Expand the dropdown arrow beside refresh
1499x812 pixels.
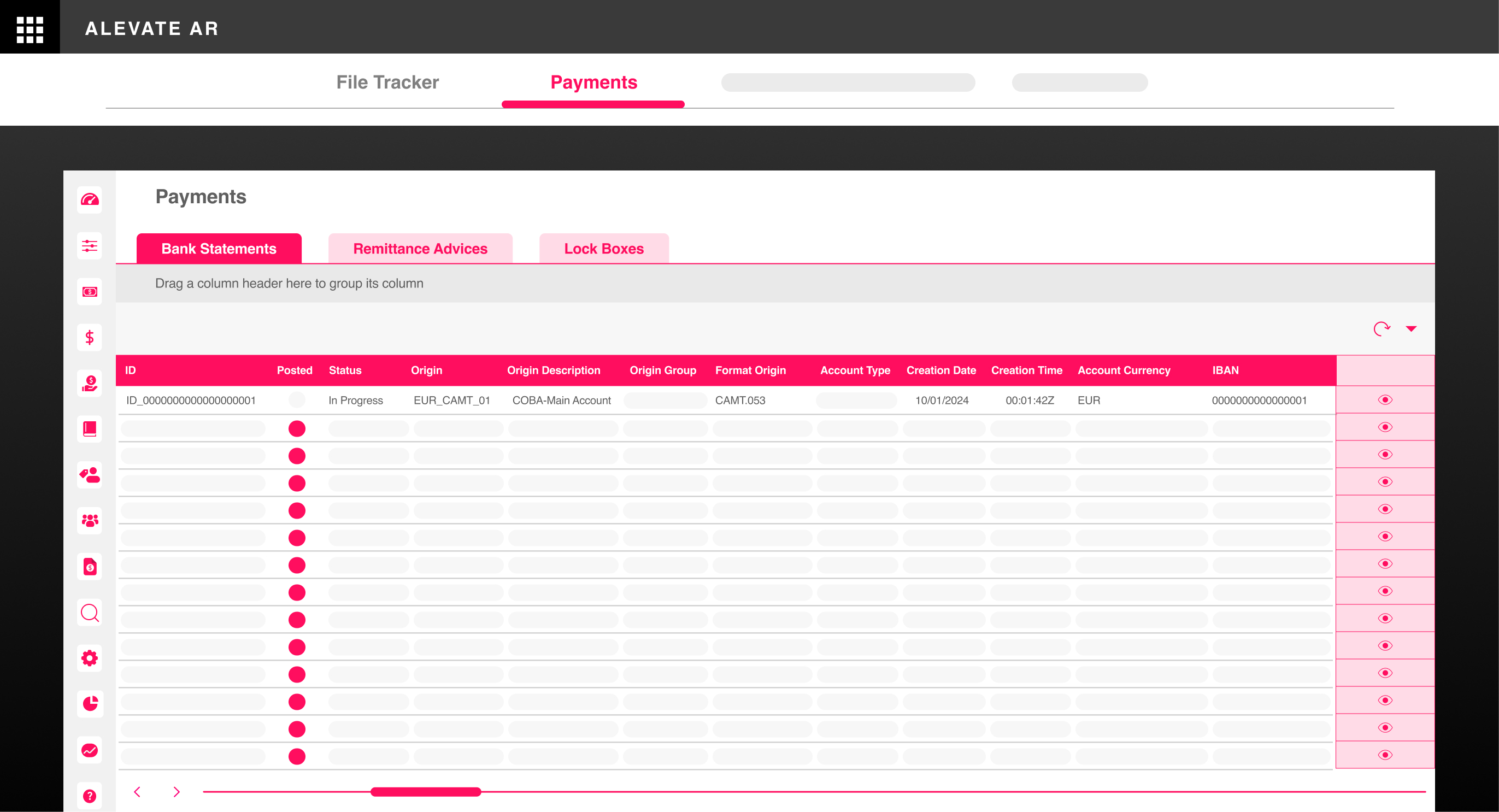1411,328
